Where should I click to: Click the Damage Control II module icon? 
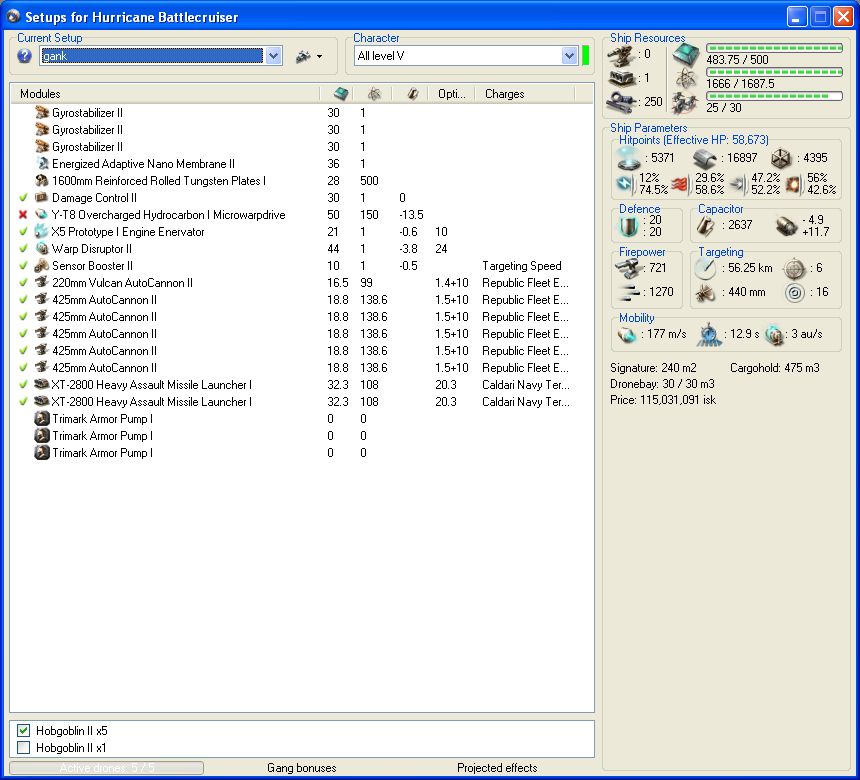pos(42,197)
